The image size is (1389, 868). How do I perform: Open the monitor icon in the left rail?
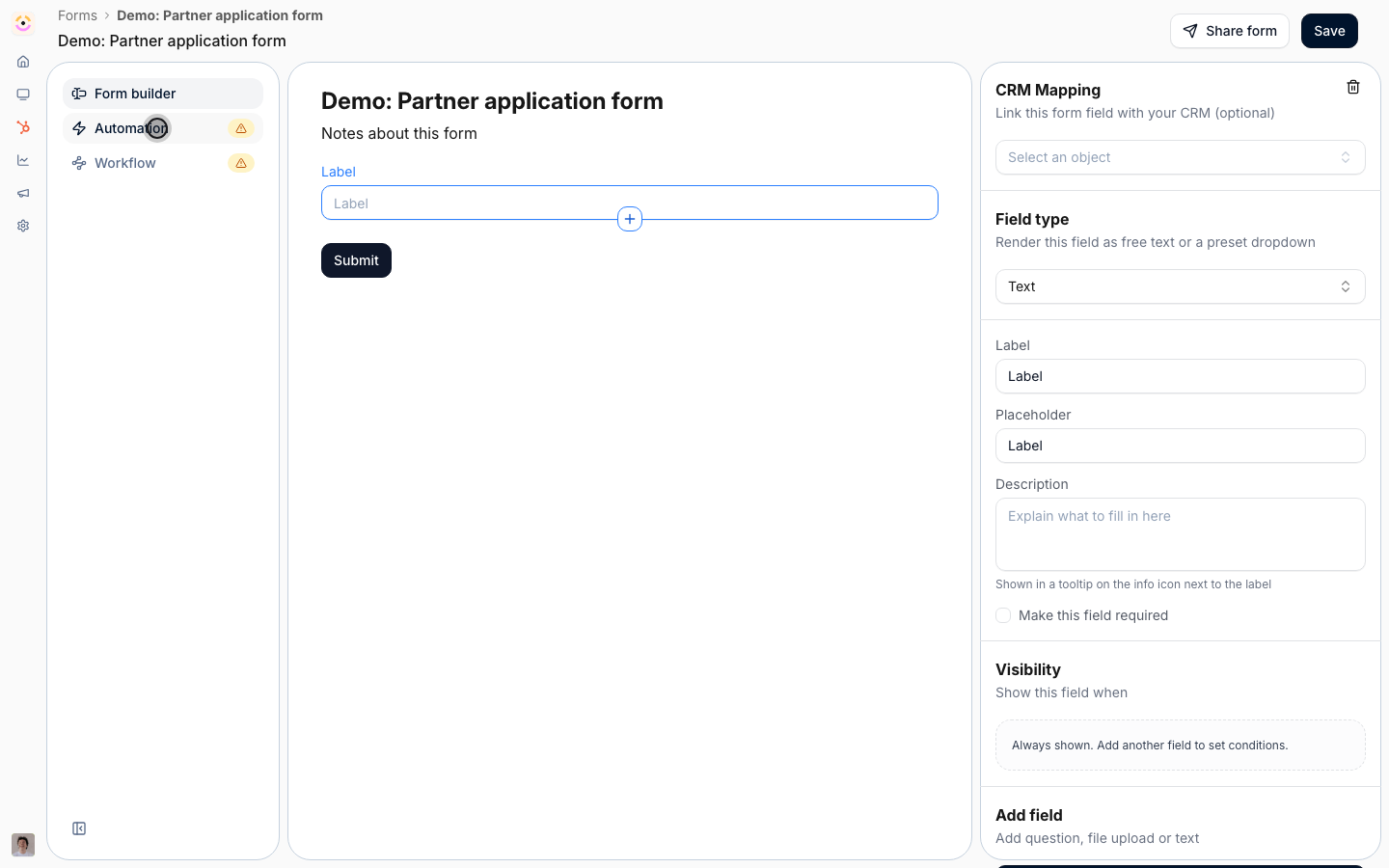(23, 95)
